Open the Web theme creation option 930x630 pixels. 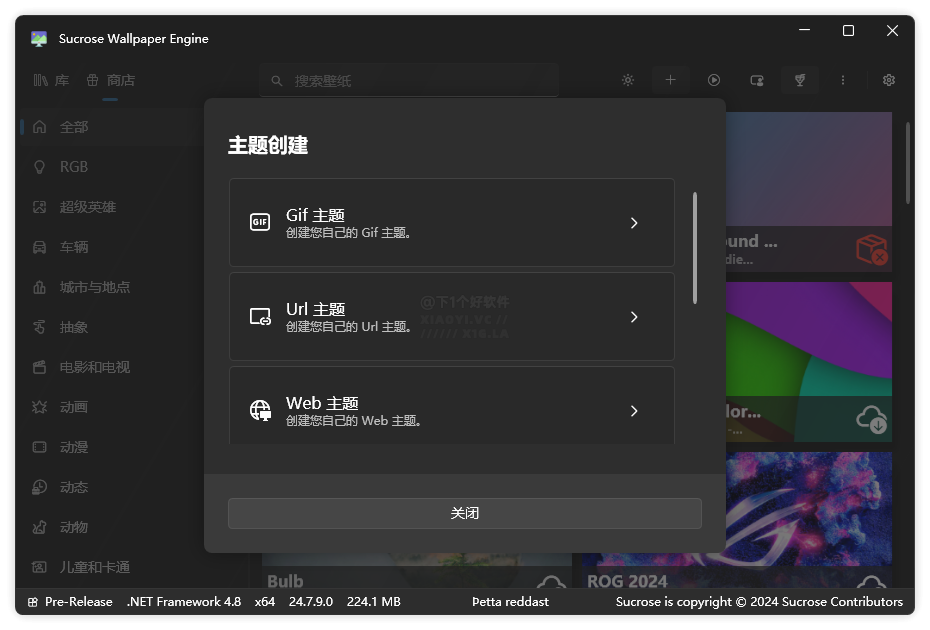tap(451, 406)
